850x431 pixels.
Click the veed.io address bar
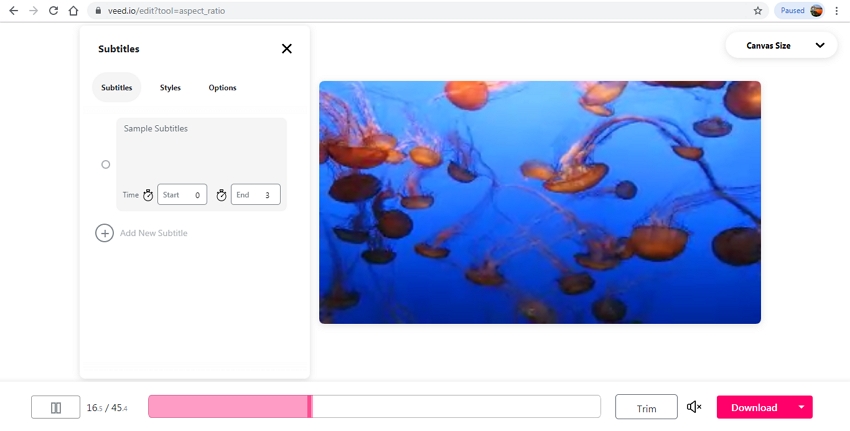coord(427,10)
